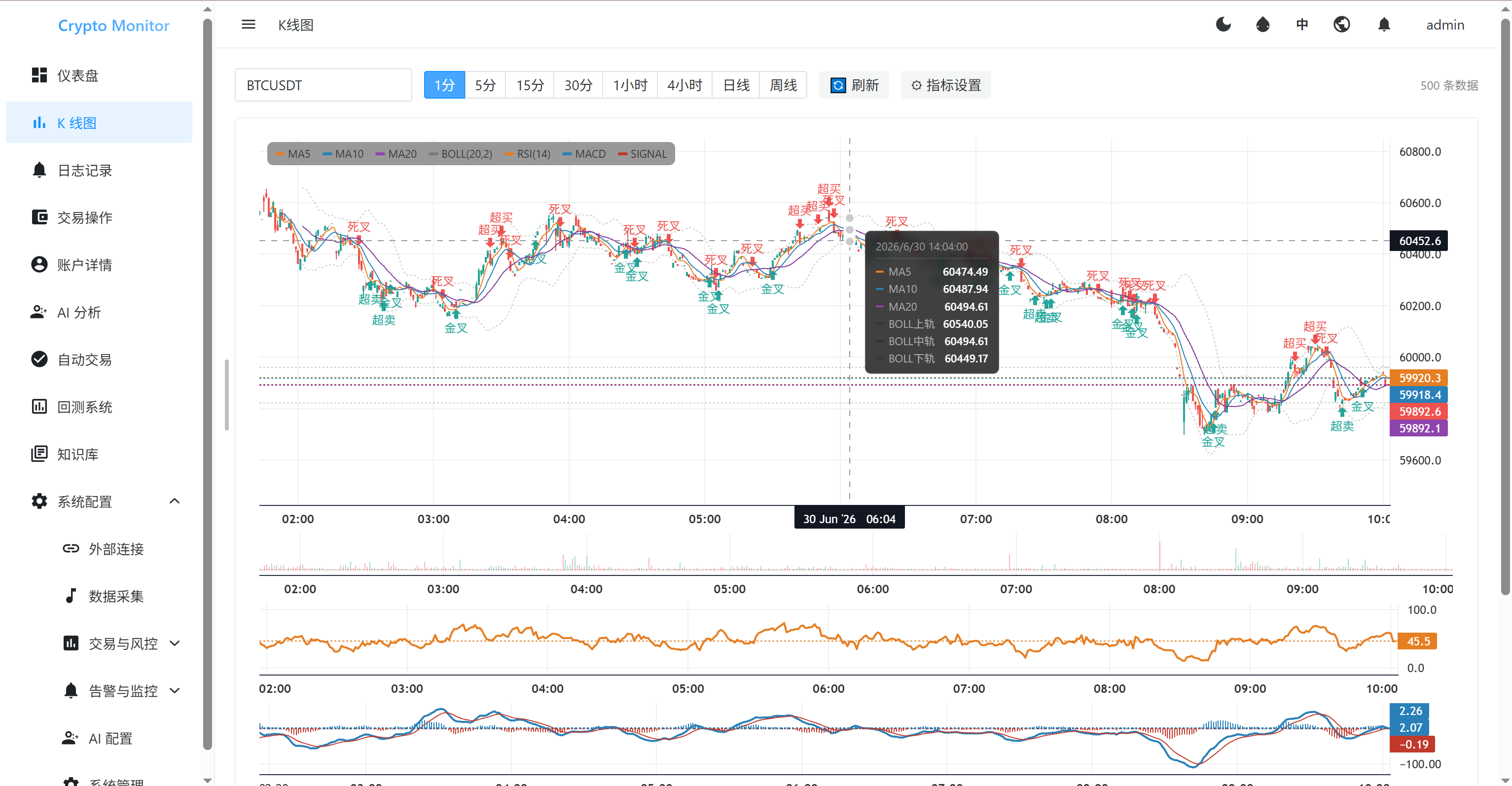This screenshot has width=1512, height=786.
Task: Select the 日线 timeframe tab
Action: pos(735,85)
